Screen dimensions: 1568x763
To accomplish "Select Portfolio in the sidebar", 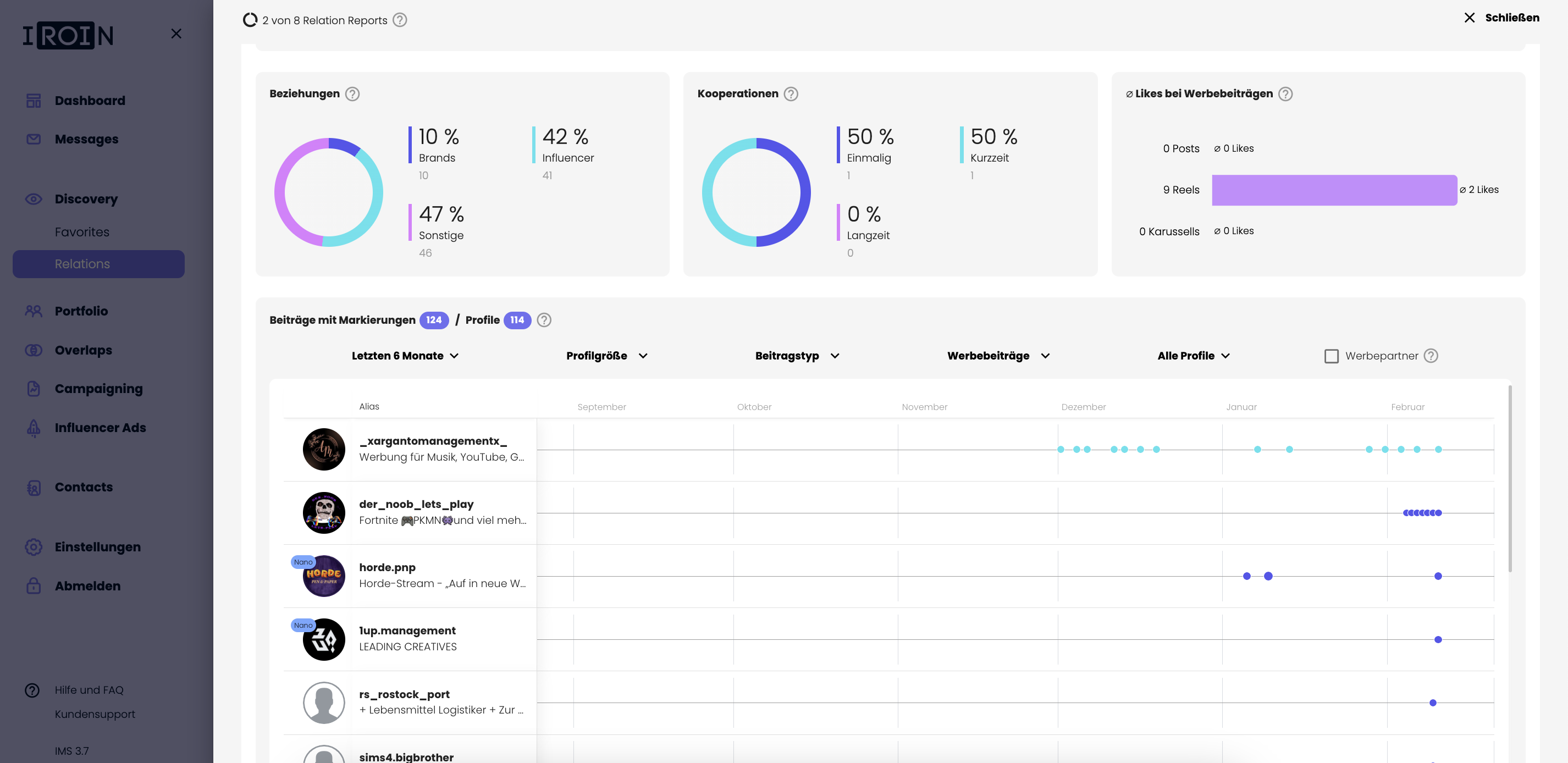I will pos(81,311).
